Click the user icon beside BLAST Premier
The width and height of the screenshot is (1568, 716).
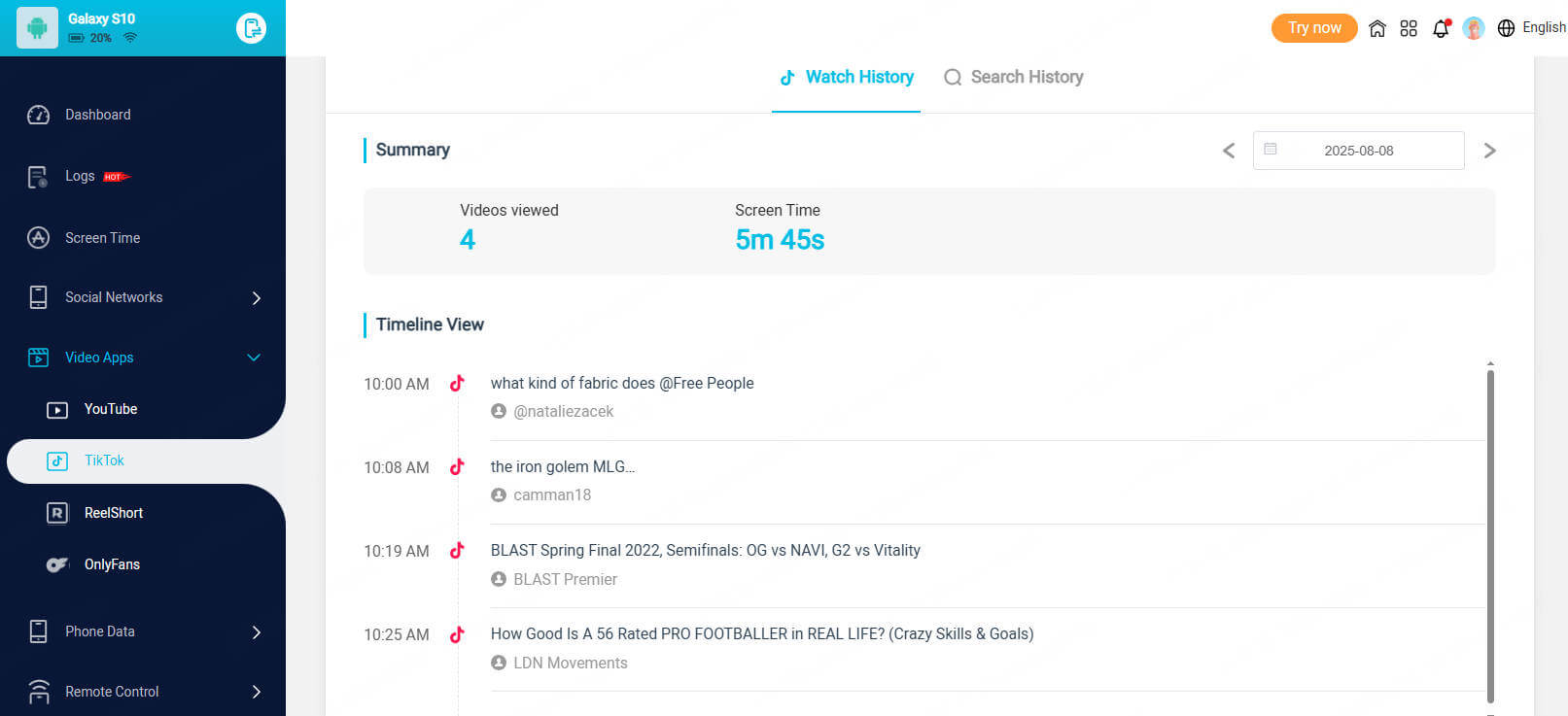pyautogui.click(x=499, y=579)
